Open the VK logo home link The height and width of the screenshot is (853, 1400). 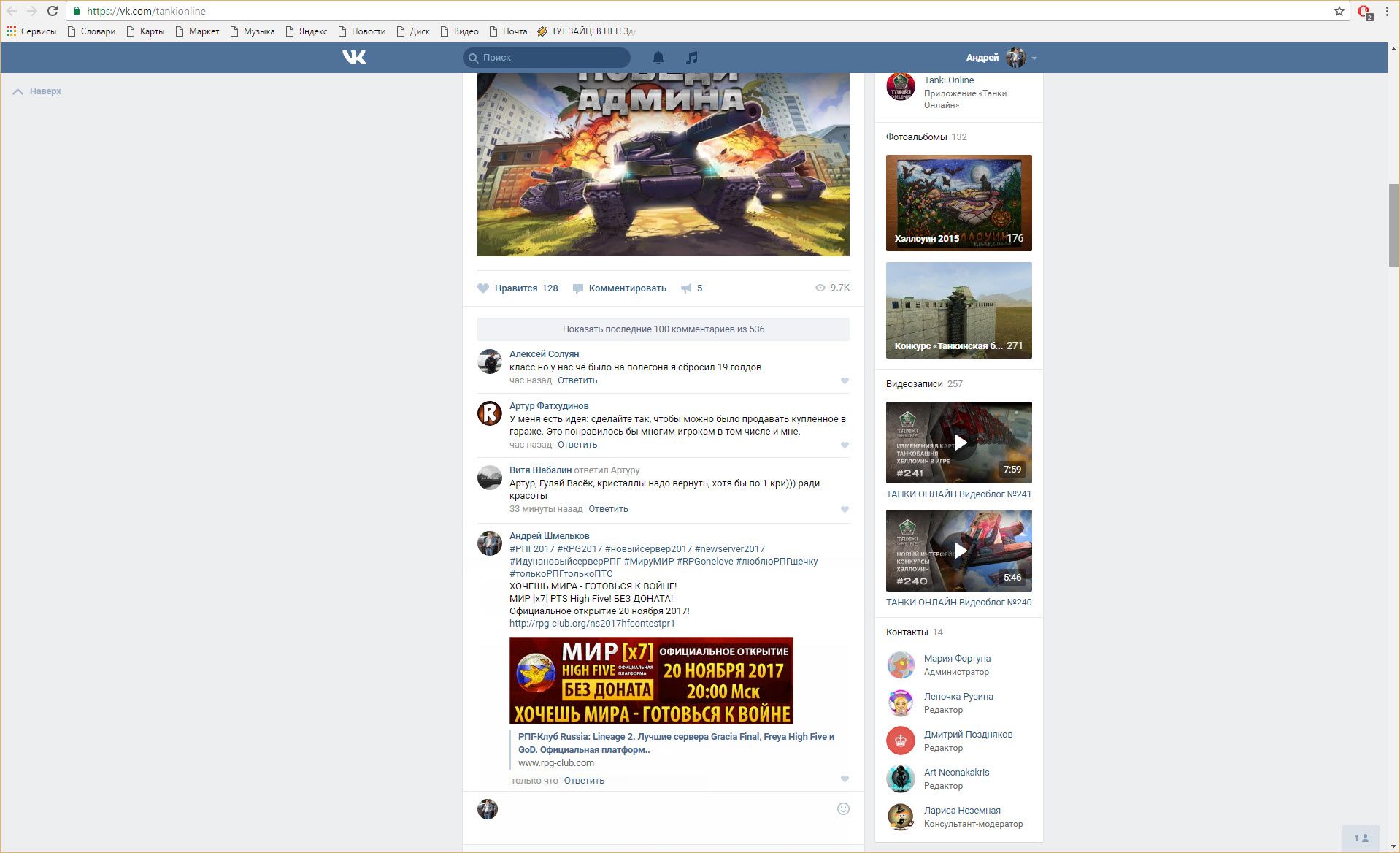[354, 57]
